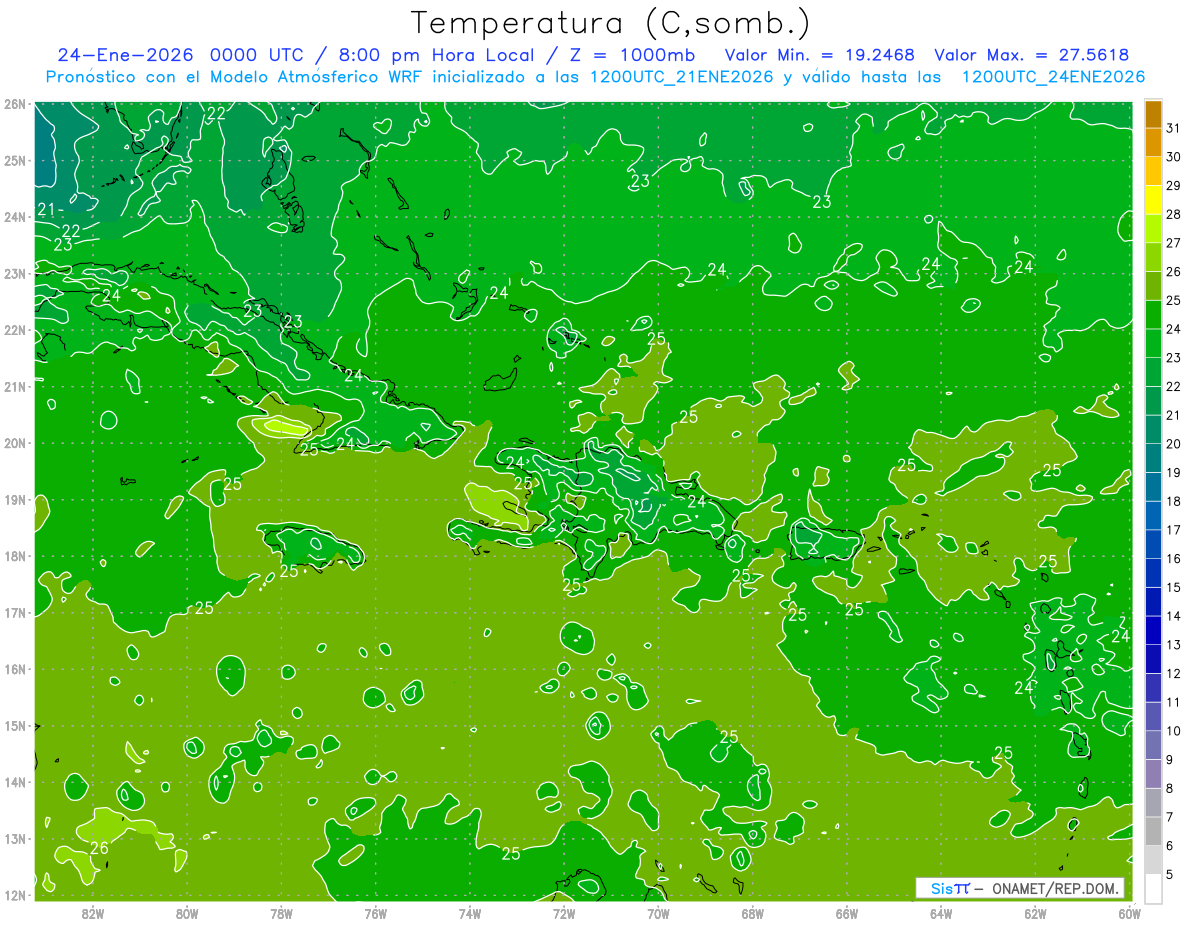Click the white contour label '21' on the map

(x=45, y=209)
